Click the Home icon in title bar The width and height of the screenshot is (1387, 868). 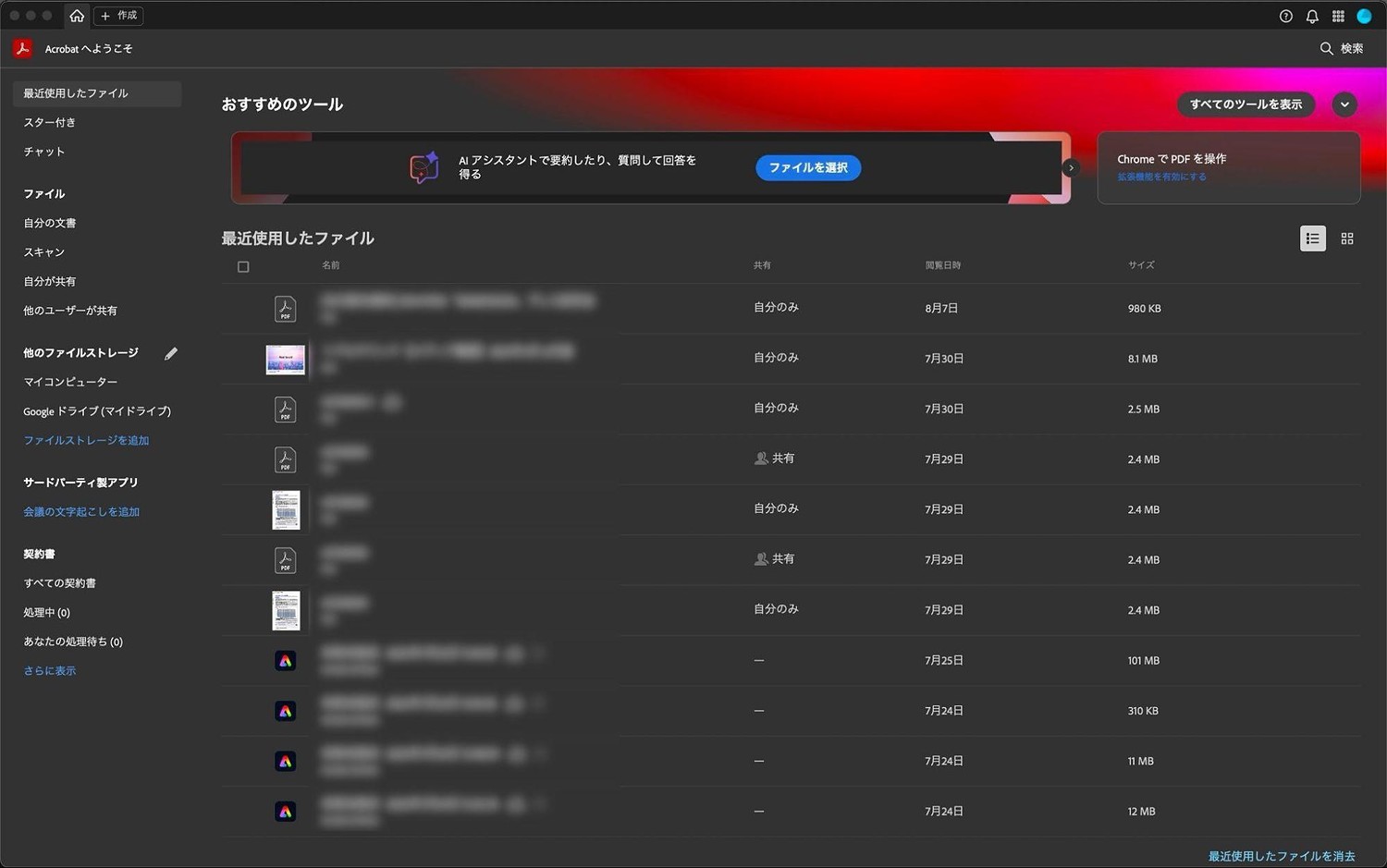coord(77,16)
